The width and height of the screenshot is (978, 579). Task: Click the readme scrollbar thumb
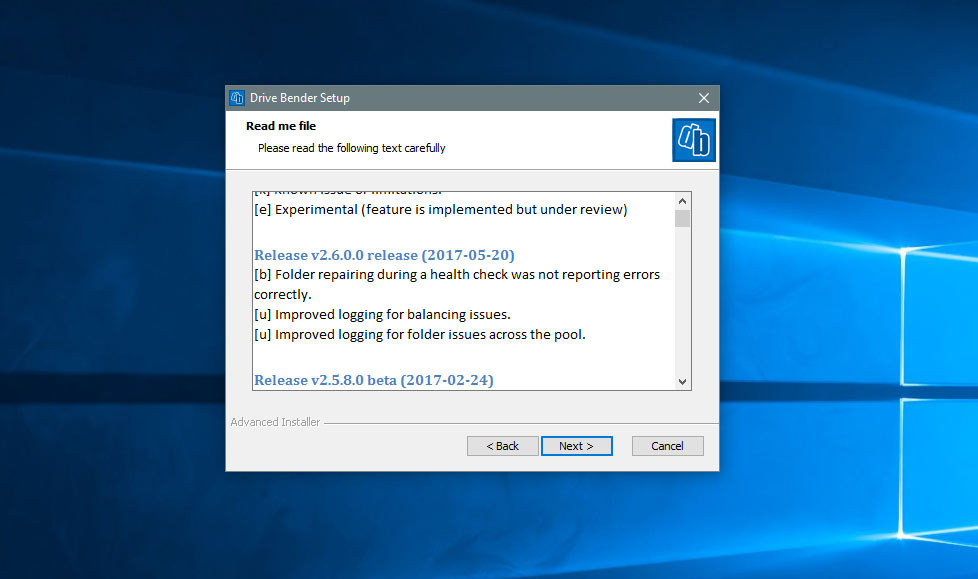click(x=682, y=218)
